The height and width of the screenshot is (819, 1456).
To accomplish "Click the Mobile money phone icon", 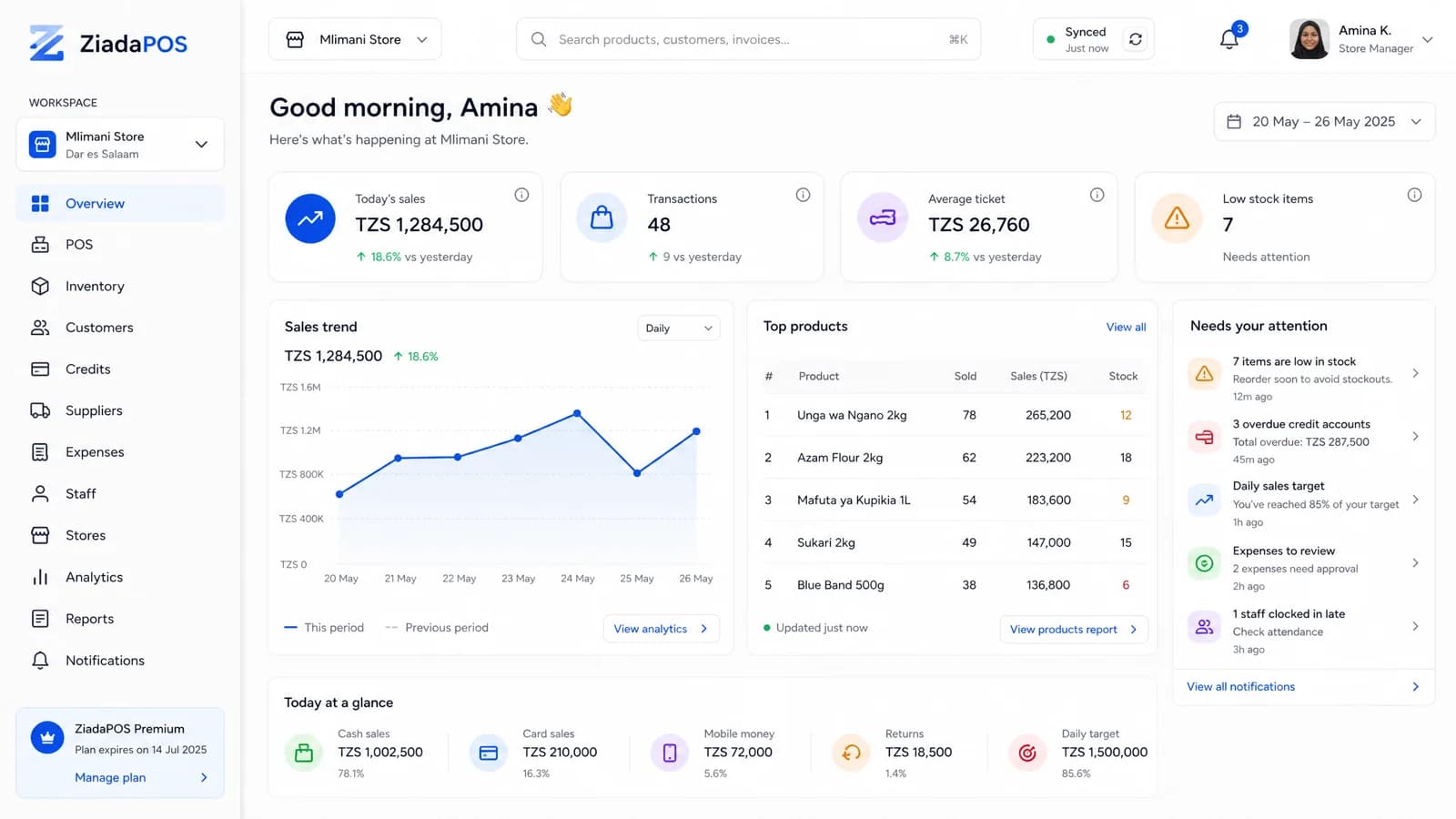I will [x=670, y=753].
